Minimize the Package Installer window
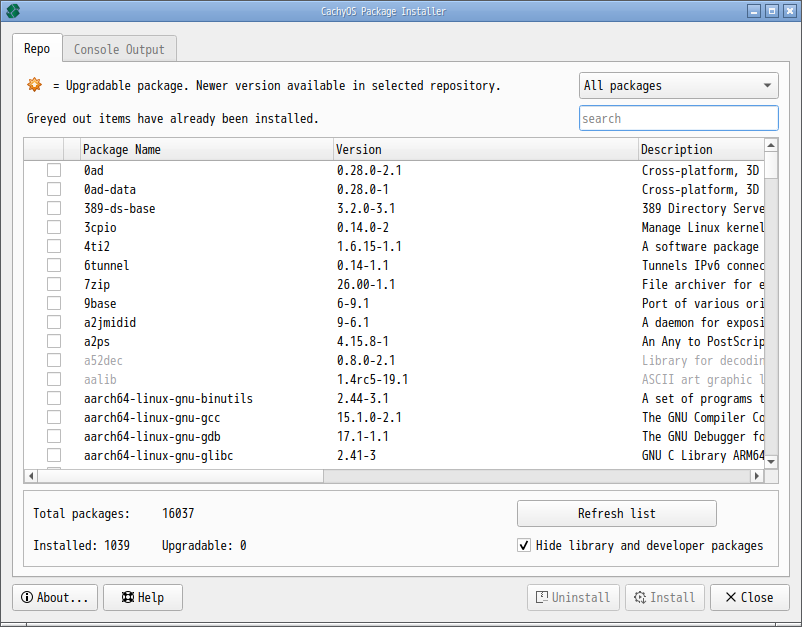Image resolution: width=802 pixels, height=627 pixels. tap(754, 11)
